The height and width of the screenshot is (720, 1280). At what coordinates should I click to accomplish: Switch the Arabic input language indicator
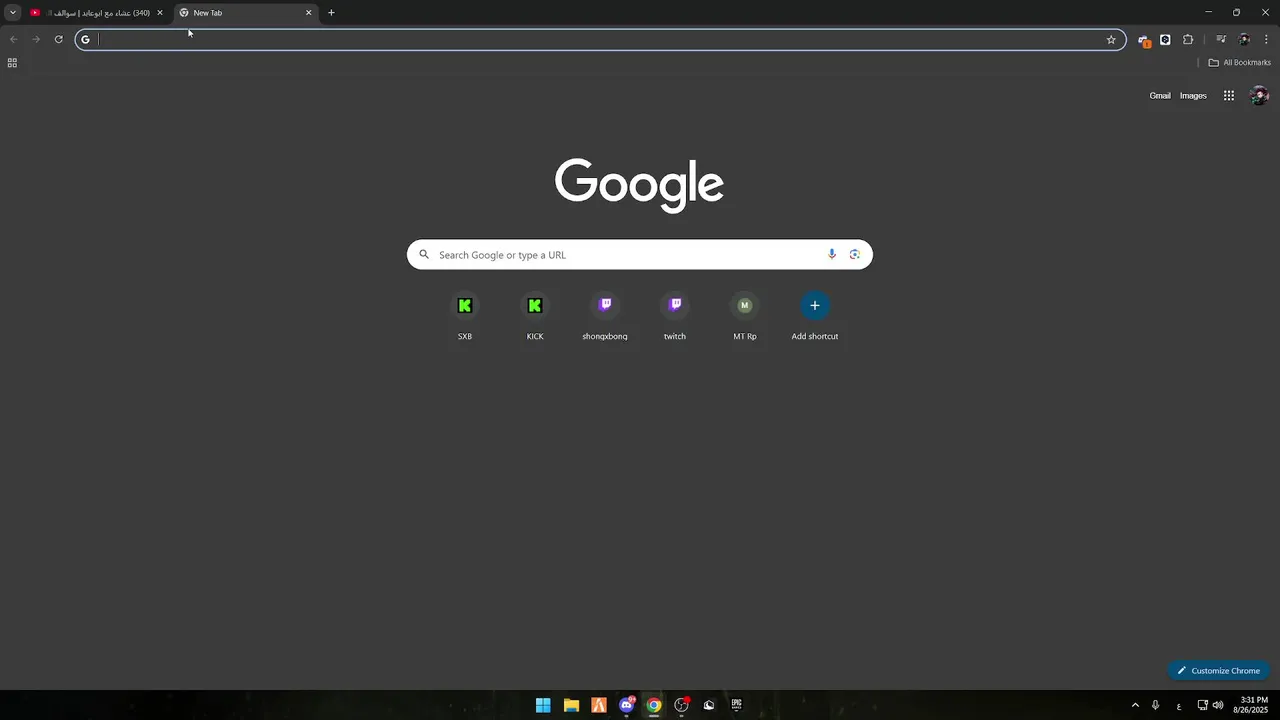coord(1179,705)
